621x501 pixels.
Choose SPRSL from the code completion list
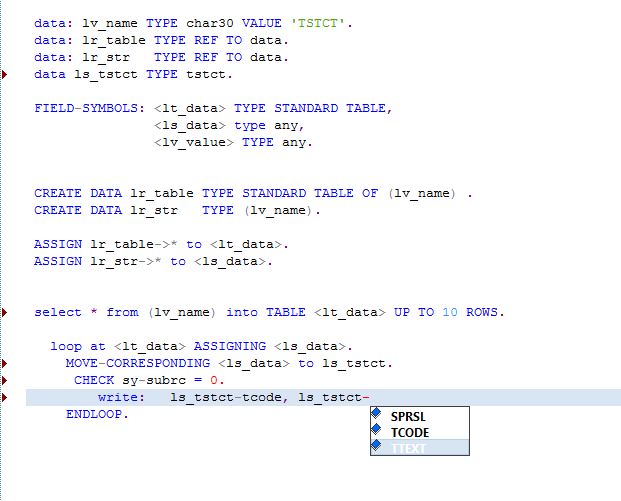(408, 415)
